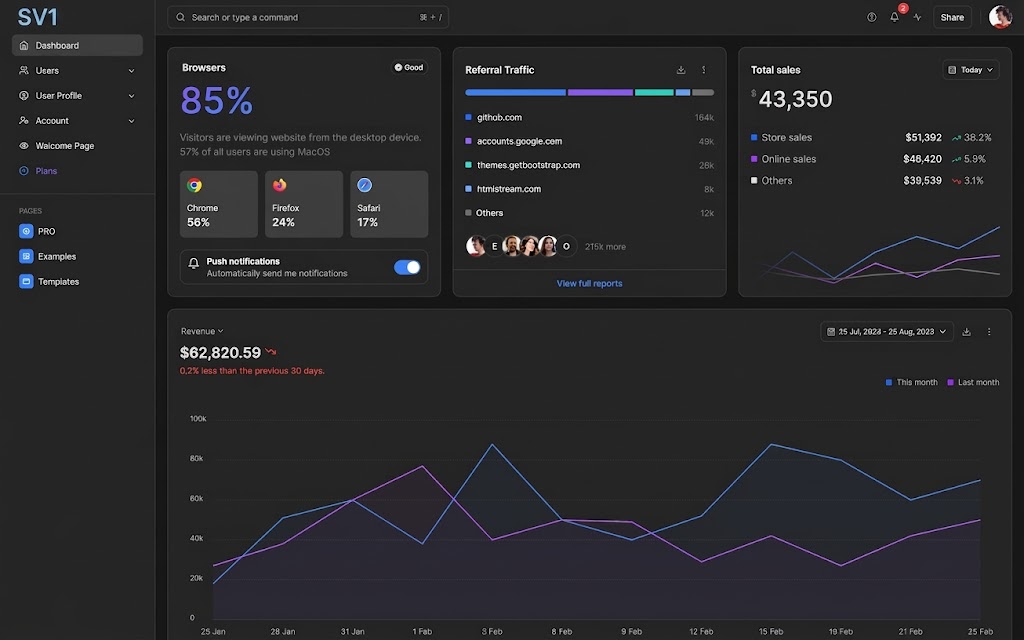Toggle Last month legend series

(x=972, y=382)
